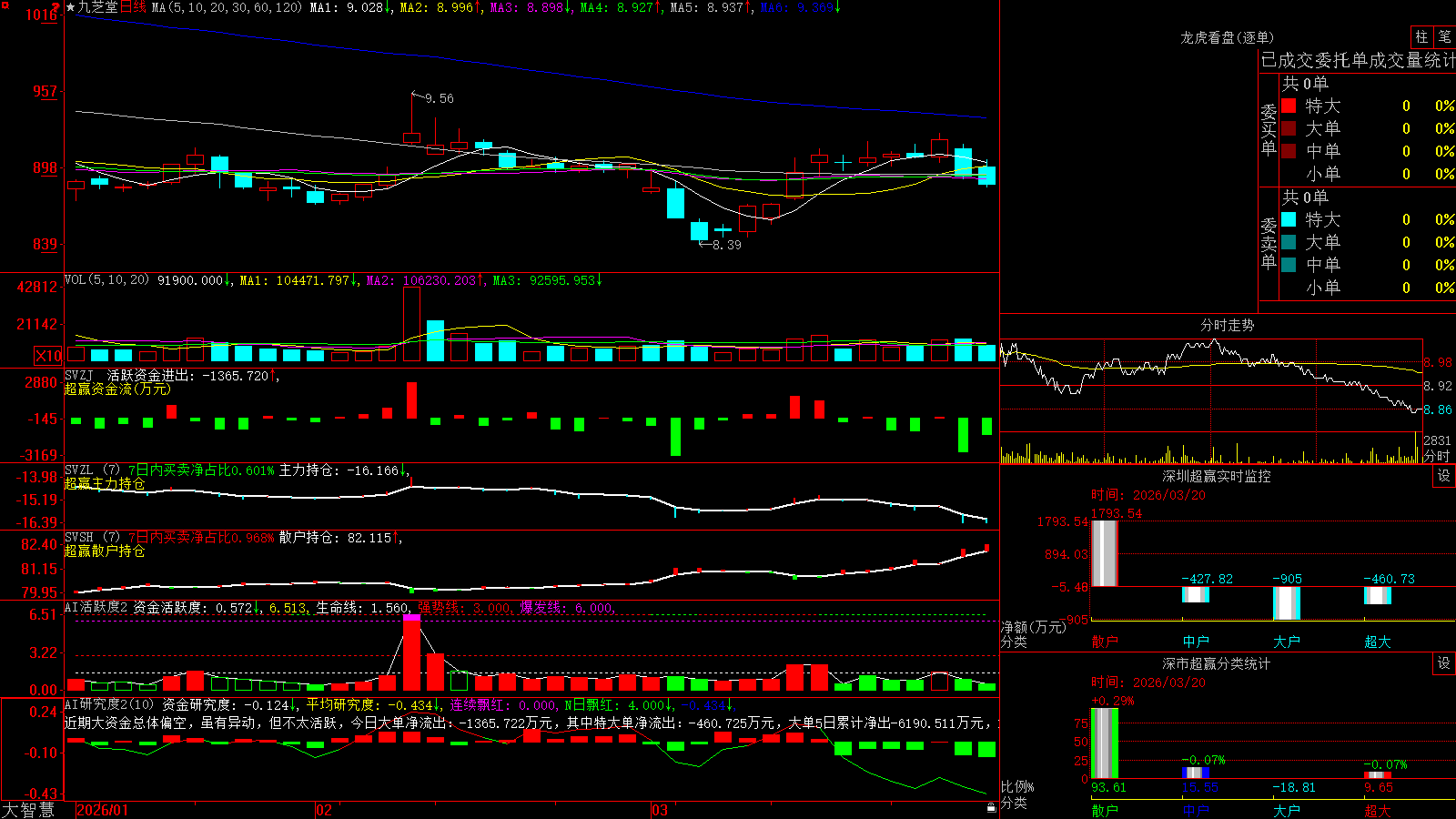Click the 超大 bar showing -460.73
1456x819 pixels.
point(1377,595)
